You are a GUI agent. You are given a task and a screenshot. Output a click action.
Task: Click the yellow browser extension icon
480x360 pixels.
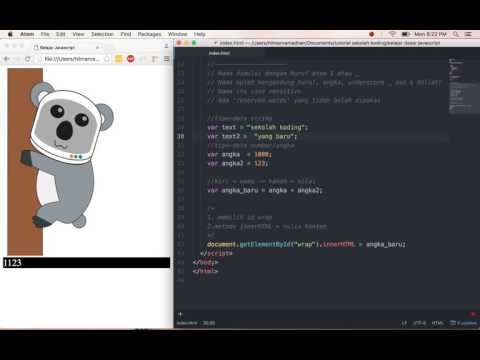pyautogui.click(x=119, y=59)
